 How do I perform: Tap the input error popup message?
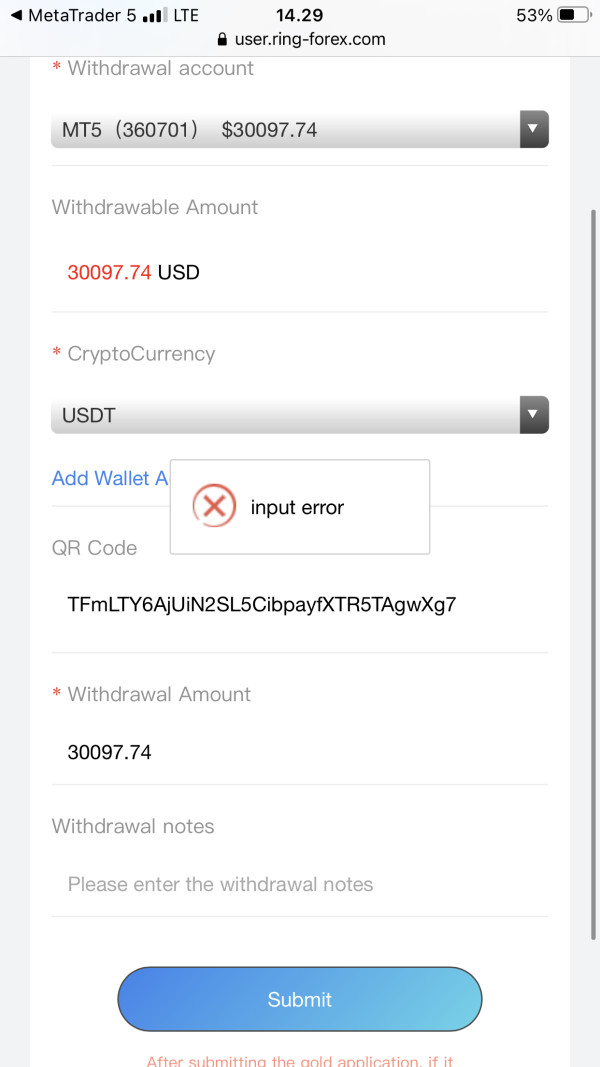coord(297,508)
